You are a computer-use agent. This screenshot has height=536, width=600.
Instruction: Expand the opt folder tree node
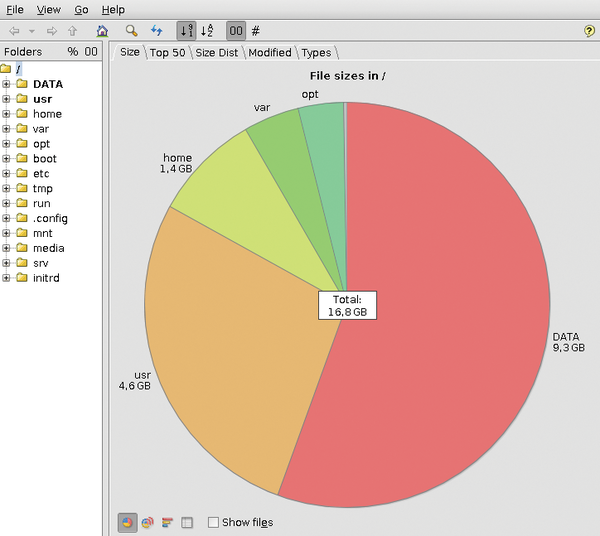point(6,143)
